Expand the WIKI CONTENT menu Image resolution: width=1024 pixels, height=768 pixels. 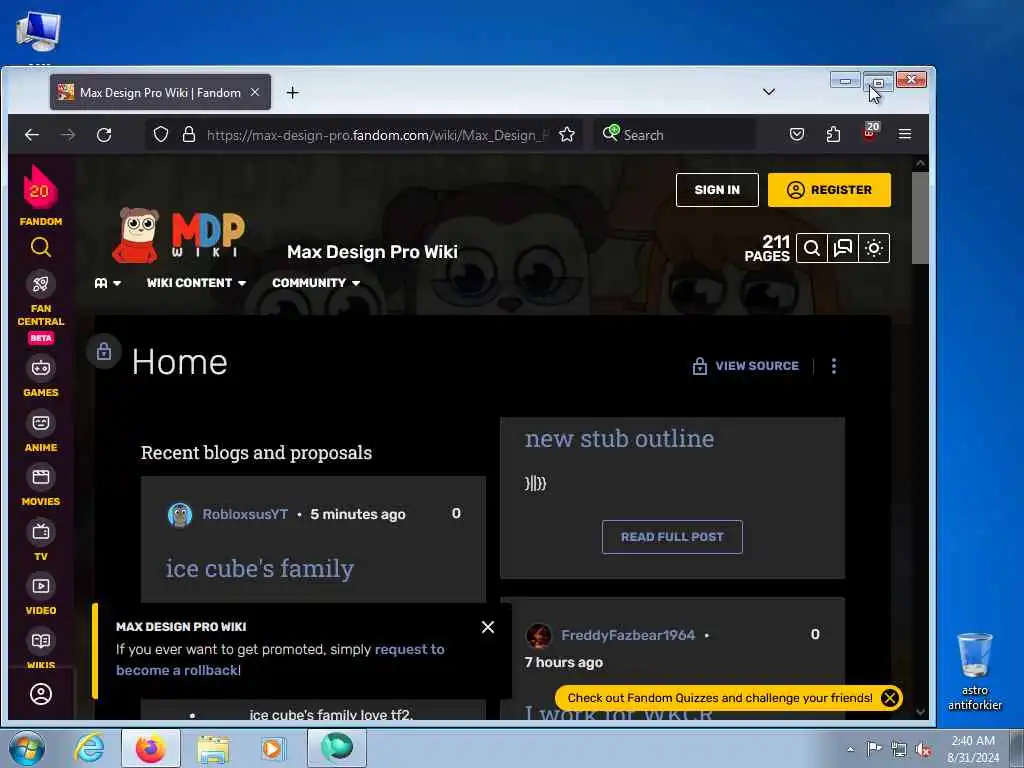pos(196,283)
